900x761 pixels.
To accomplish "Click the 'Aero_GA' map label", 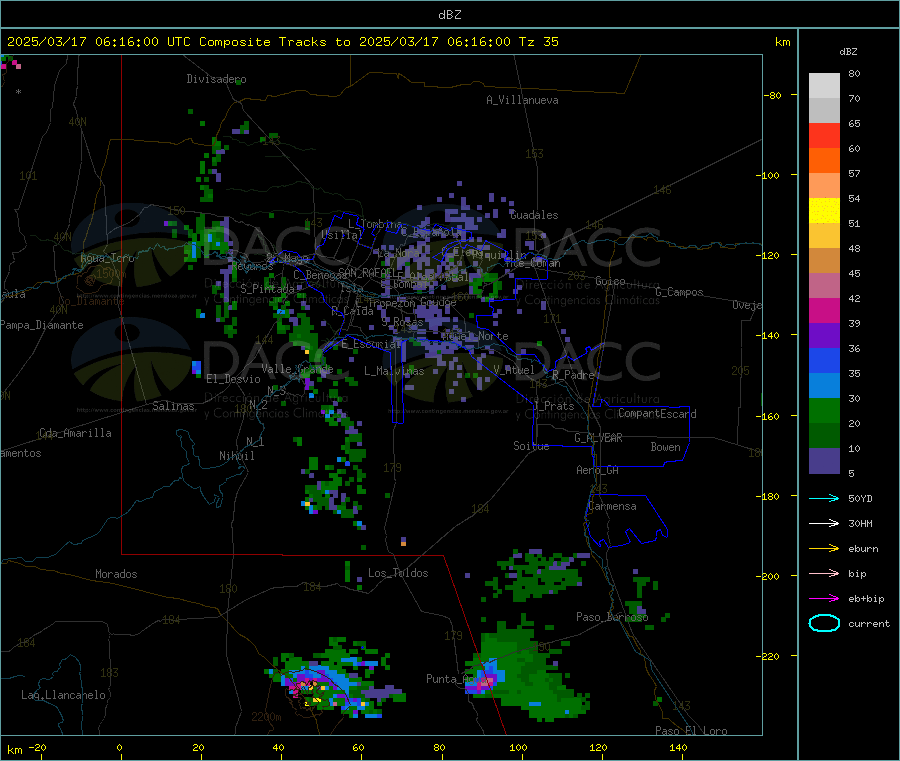I will (x=598, y=470).
